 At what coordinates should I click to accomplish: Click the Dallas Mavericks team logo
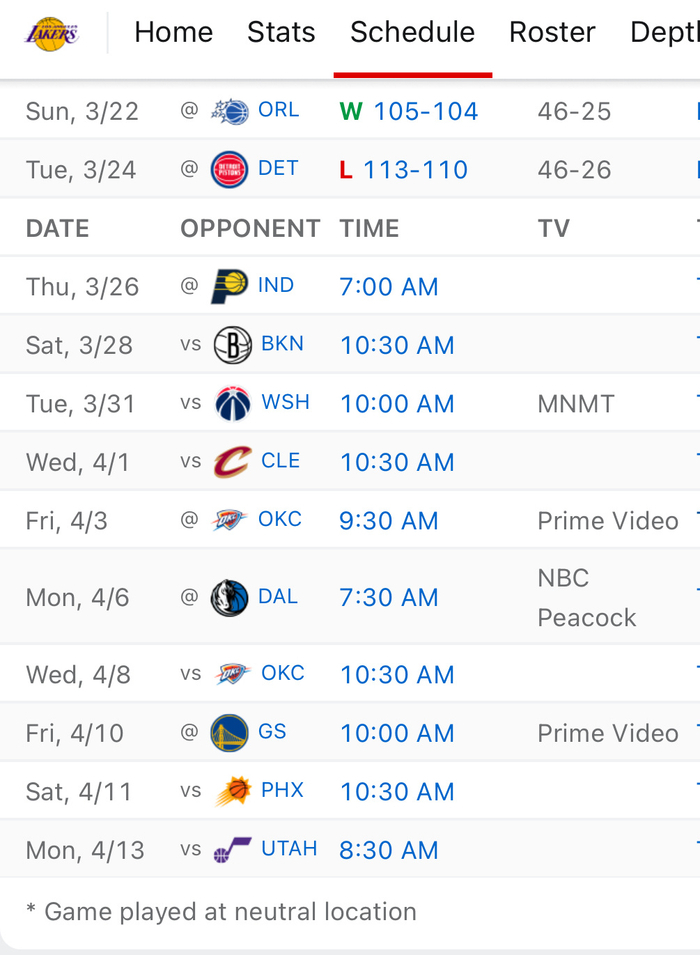[x=229, y=598]
